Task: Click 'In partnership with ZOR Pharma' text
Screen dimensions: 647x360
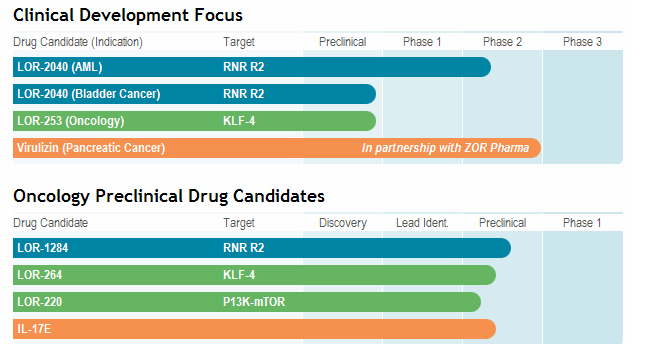Action: pos(445,148)
